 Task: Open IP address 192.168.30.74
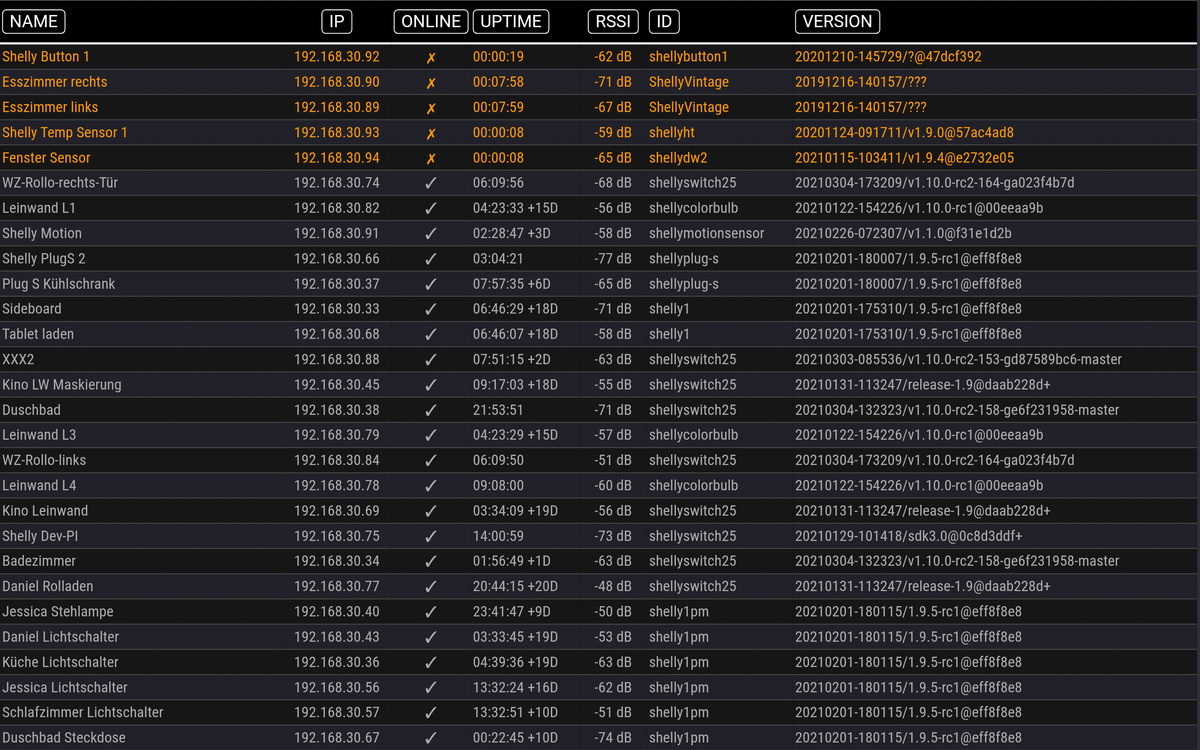click(x=337, y=183)
